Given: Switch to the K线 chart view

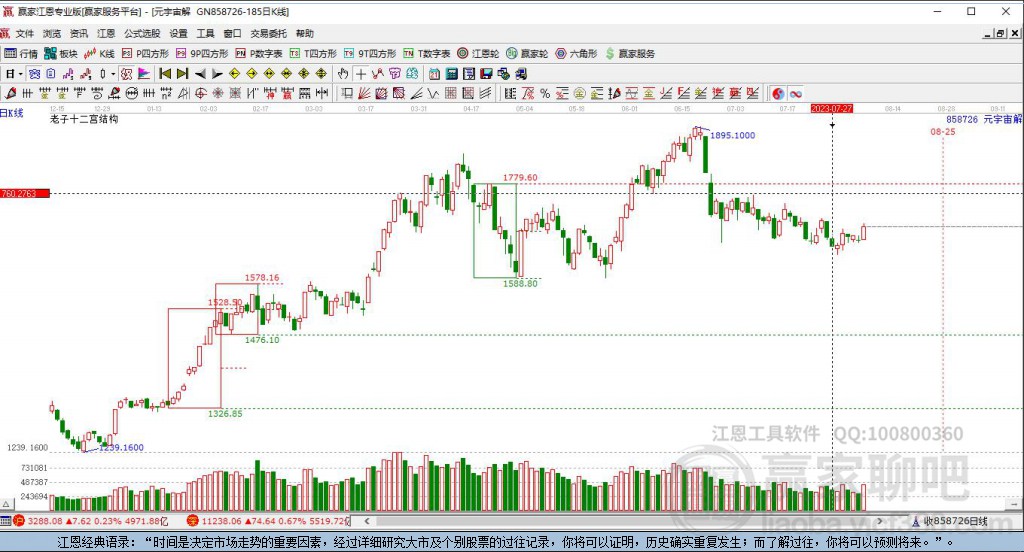Looking at the screenshot, I should 99,54.
